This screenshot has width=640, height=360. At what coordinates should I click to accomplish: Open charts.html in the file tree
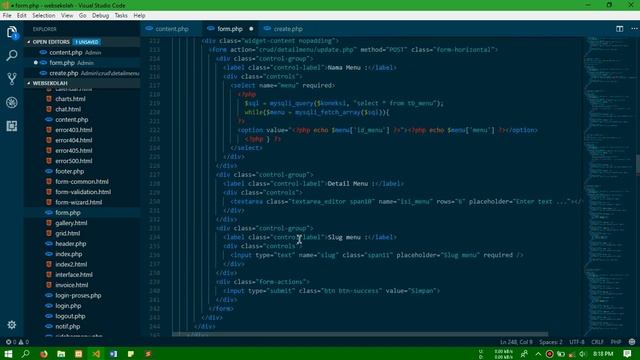pos(70,99)
